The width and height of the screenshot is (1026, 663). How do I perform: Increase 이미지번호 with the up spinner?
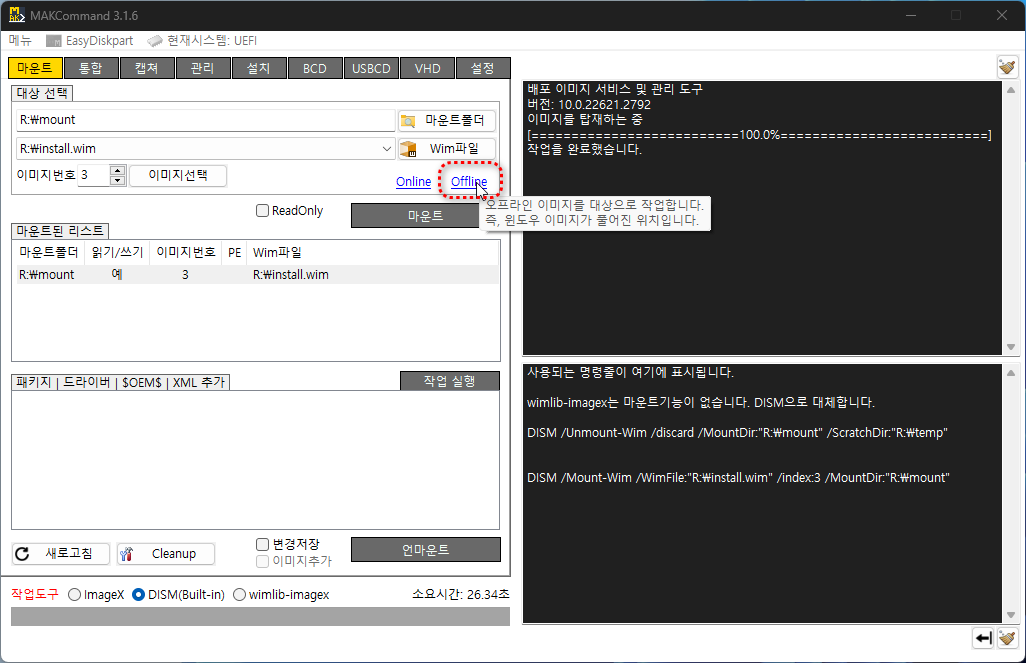click(118, 171)
